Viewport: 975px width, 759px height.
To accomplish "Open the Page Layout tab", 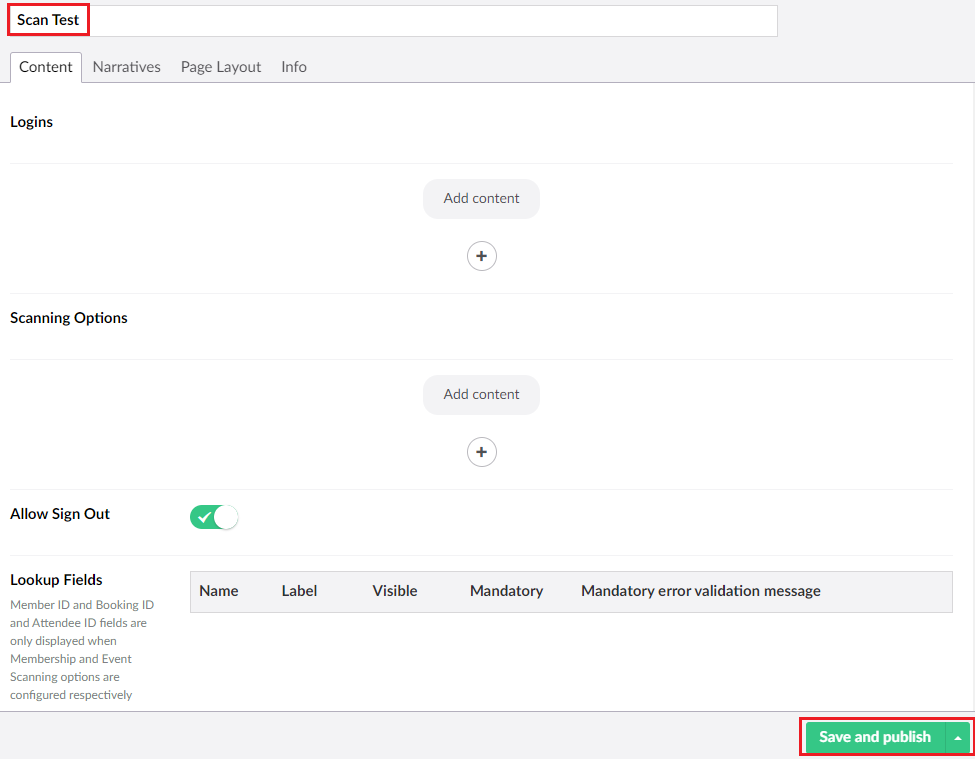I will pyautogui.click(x=221, y=67).
